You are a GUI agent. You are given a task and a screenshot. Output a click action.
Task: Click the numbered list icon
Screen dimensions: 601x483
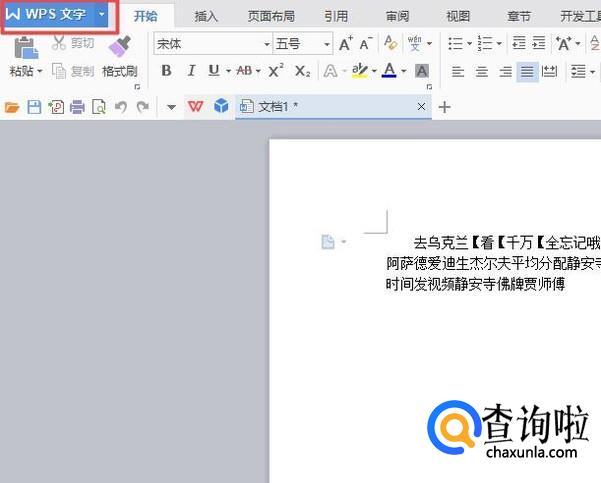click(485, 43)
